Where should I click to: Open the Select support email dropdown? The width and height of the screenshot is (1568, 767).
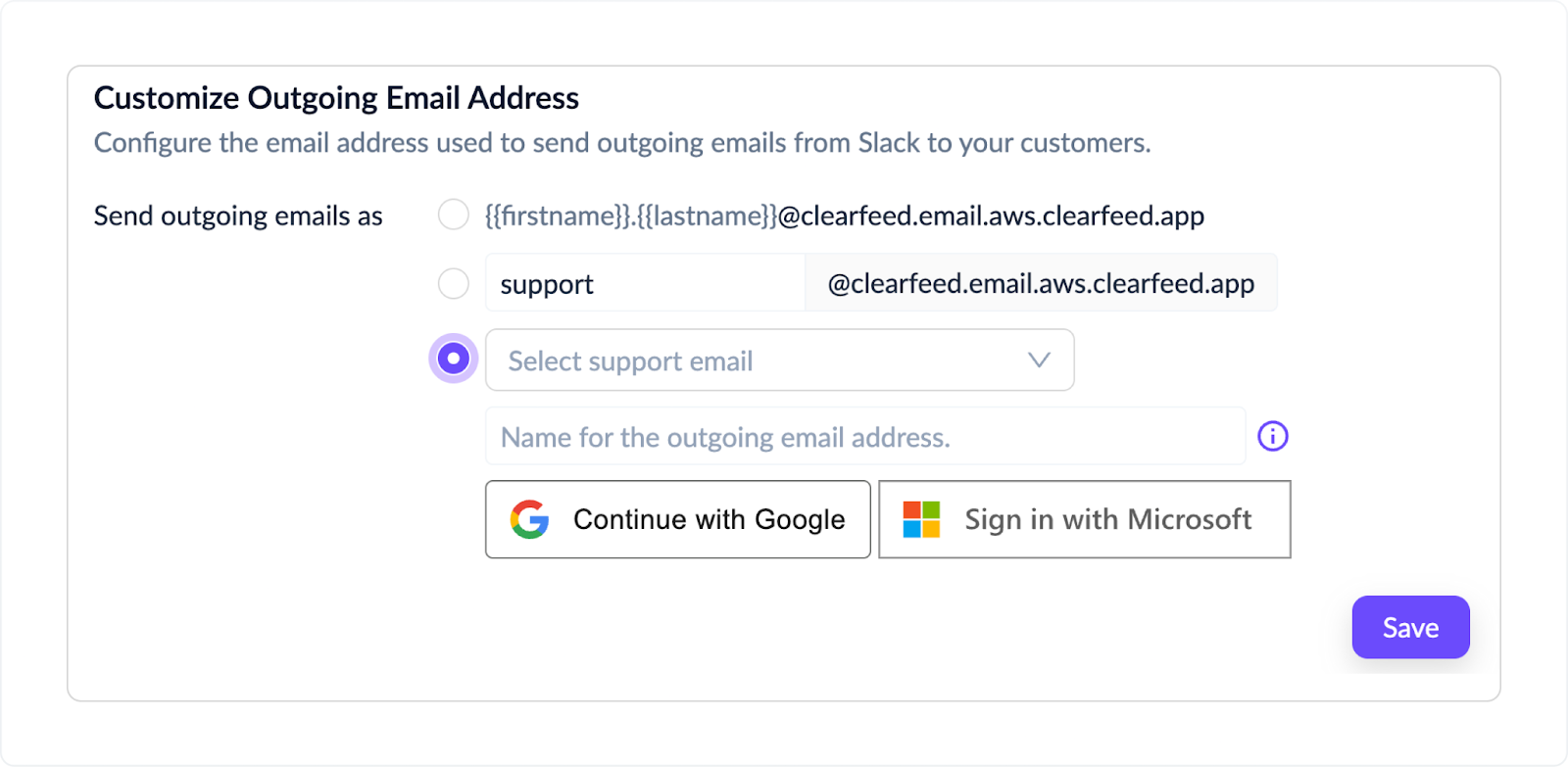[779, 360]
